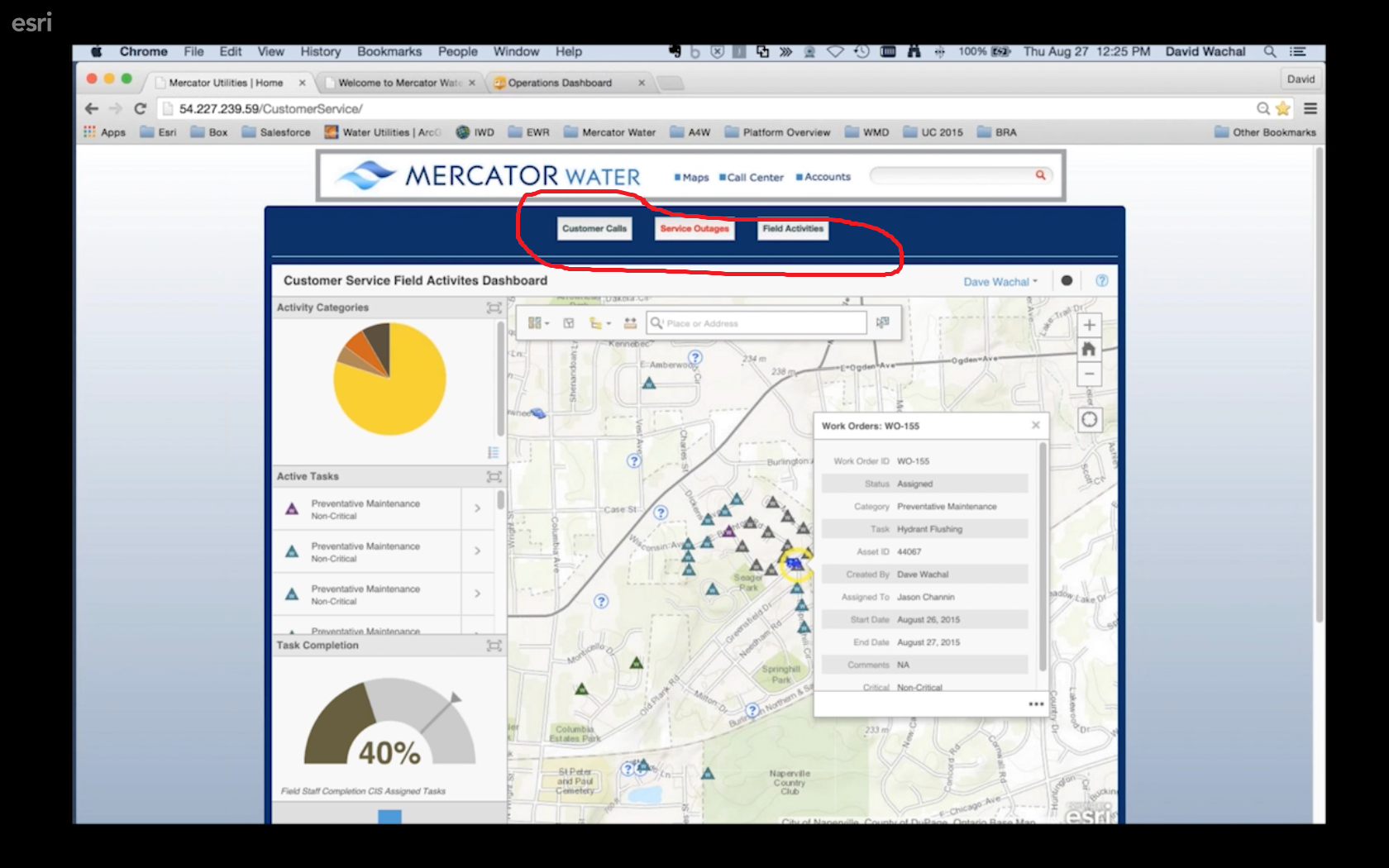Open macOS Spotlight search

point(1269,51)
